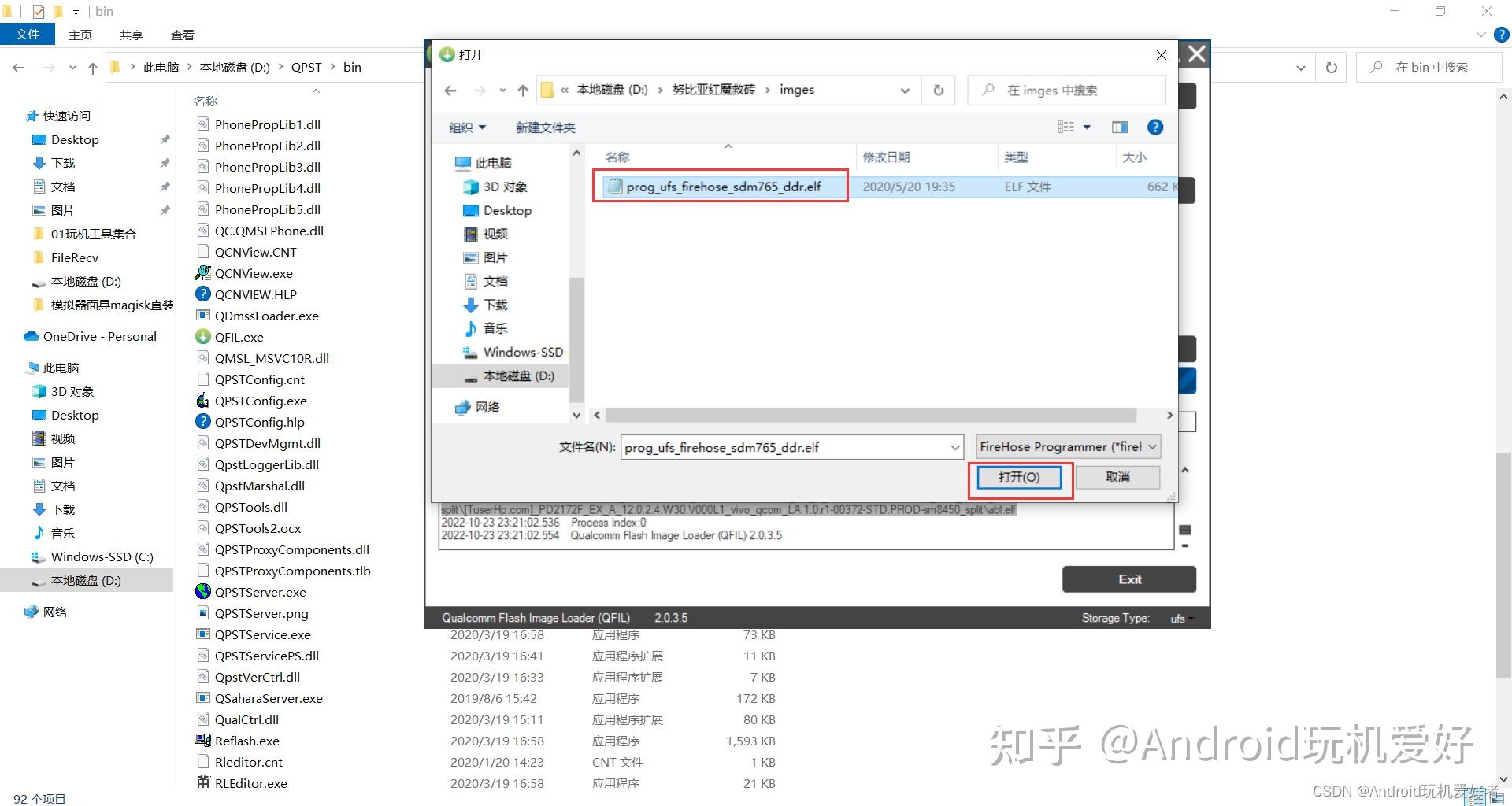Sort by 修改日期 column in Open dialog
The image size is (1512, 806).
tap(926, 157)
